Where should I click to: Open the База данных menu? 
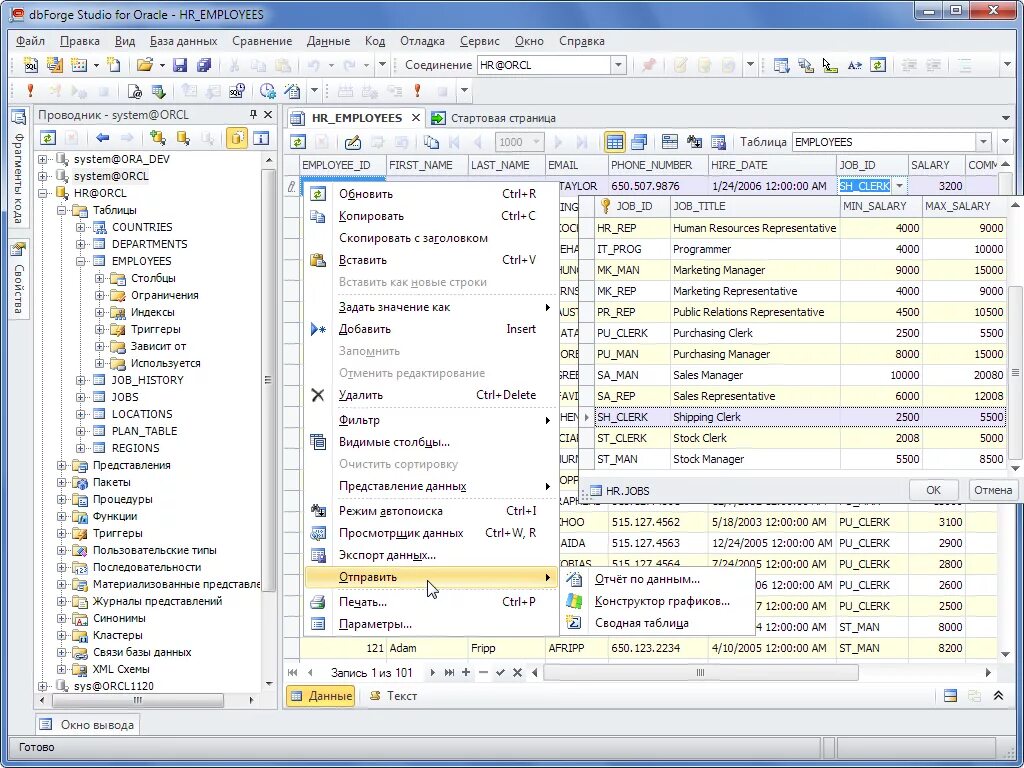click(183, 41)
